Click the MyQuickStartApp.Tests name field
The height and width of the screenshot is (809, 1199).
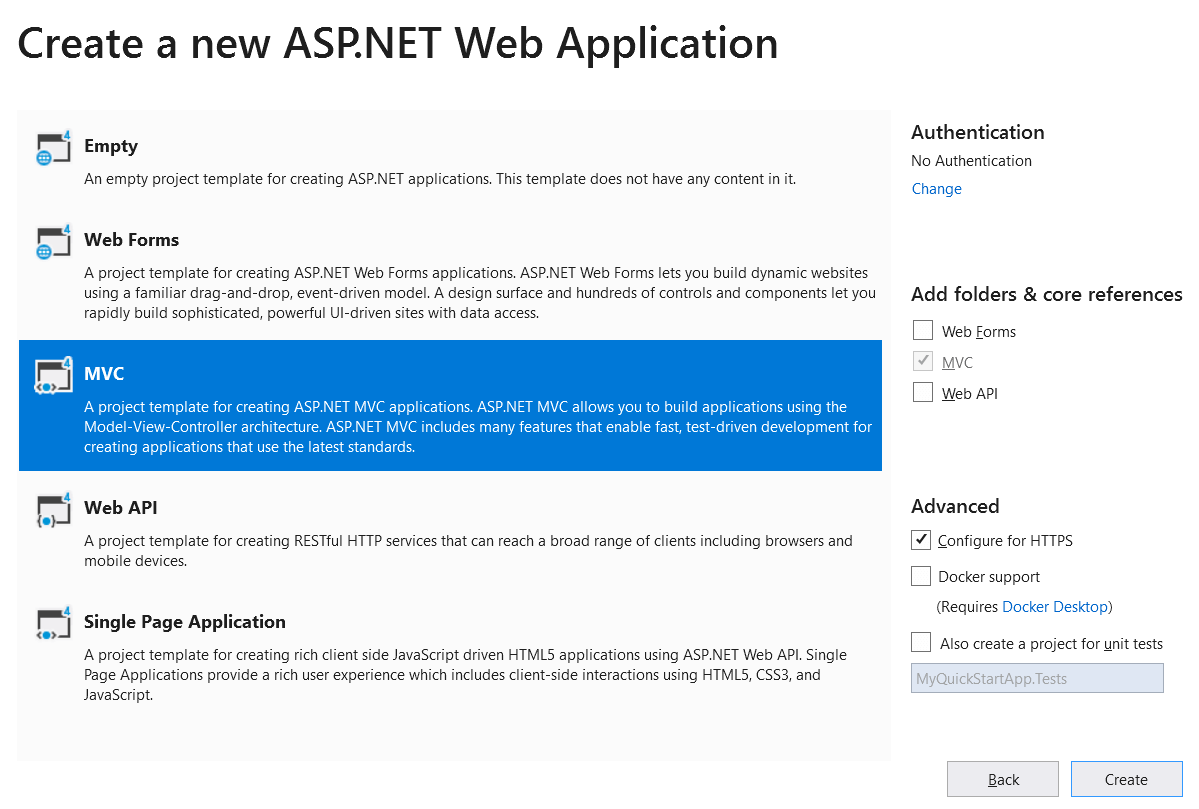click(x=1037, y=678)
